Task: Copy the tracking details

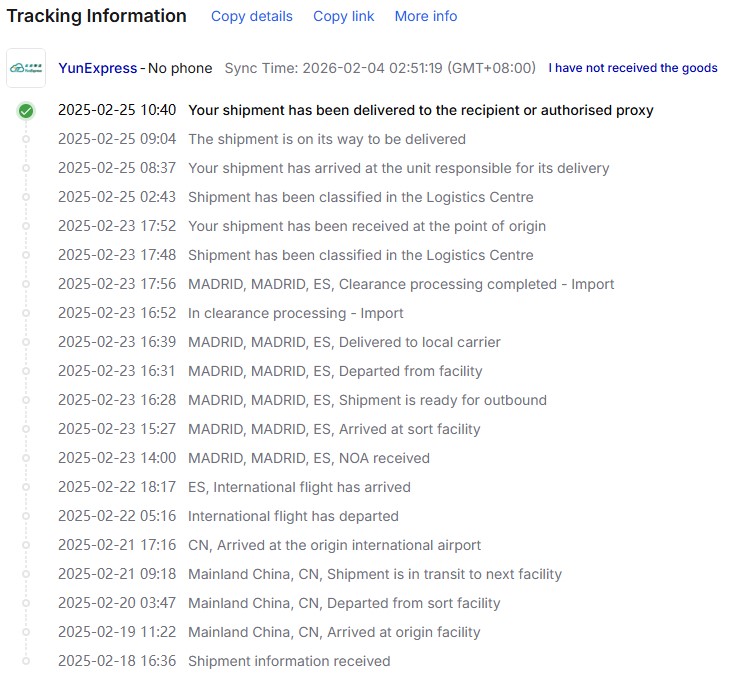Action: pyautogui.click(x=252, y=16)
